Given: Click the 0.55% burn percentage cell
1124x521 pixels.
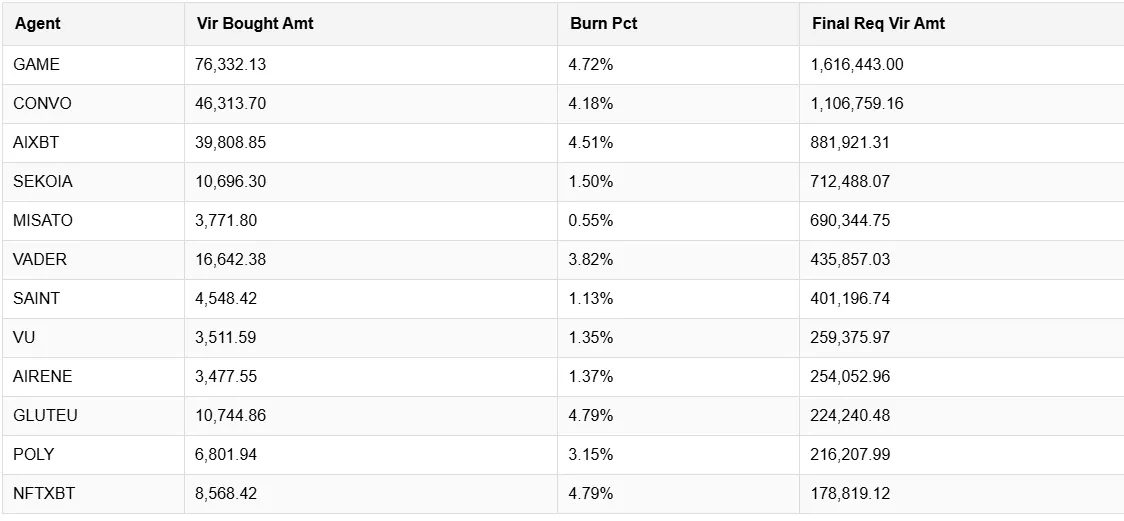Looking at the screenshot, I should coord(678,221).
